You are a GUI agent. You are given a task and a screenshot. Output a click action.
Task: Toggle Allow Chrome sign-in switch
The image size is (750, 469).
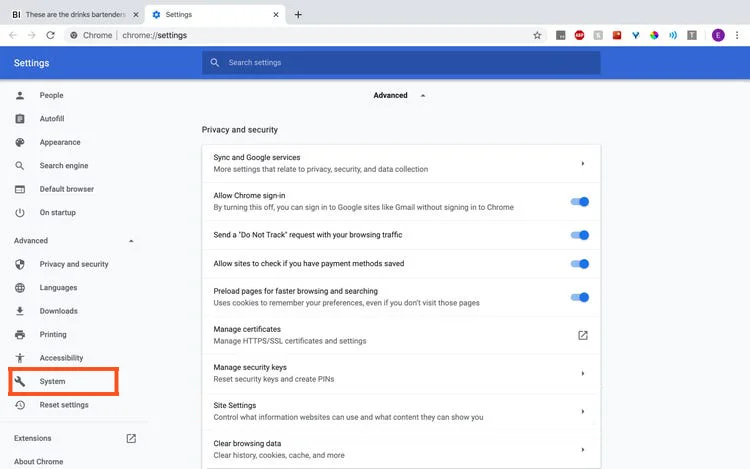pos(580,202)
